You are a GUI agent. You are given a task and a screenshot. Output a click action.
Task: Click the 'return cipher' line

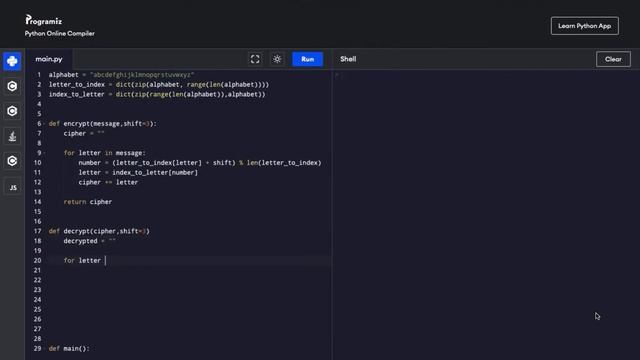(x=88, y=202)
